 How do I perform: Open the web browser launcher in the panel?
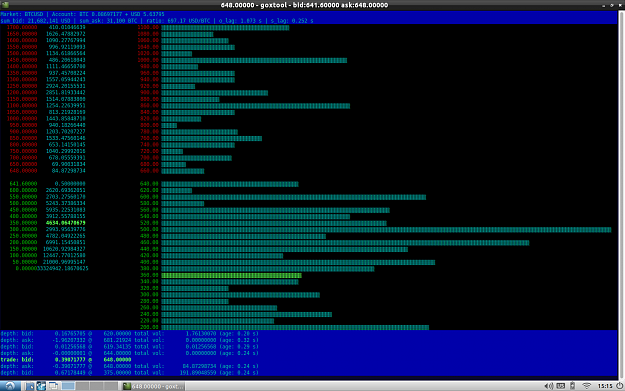tap(41, 386)
